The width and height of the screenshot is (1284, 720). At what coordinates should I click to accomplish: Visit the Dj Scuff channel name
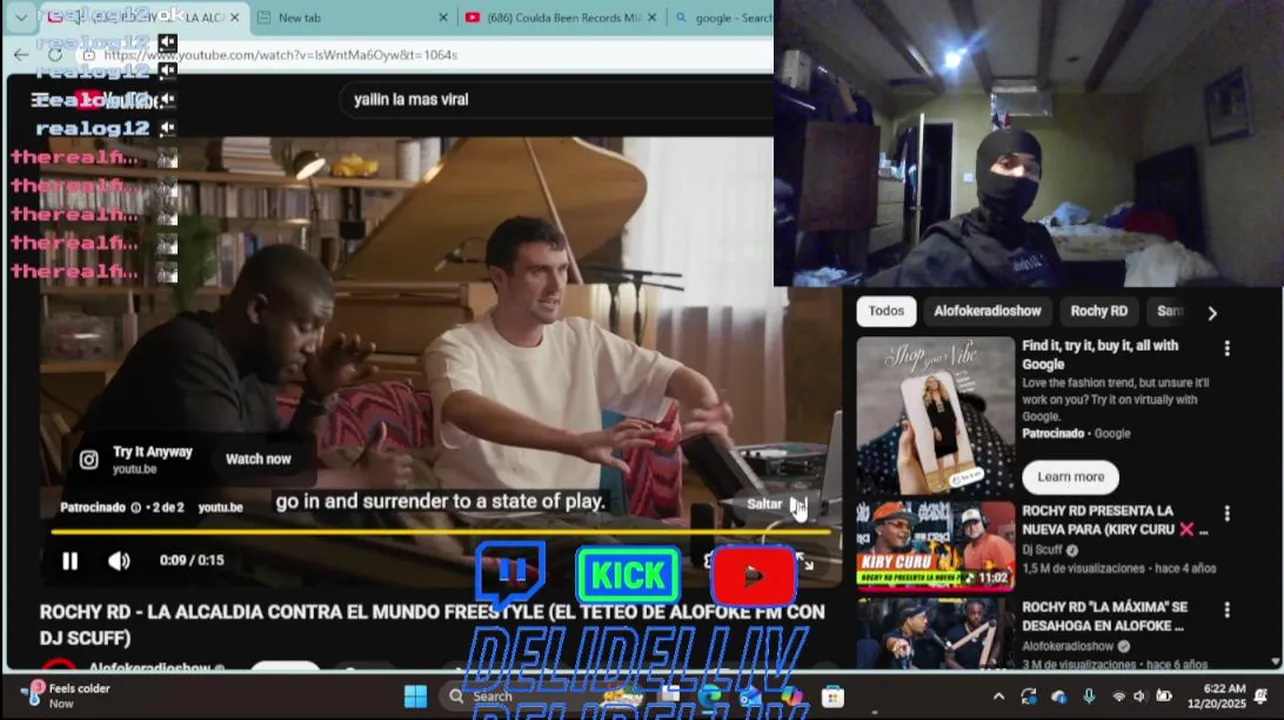click(x=1042, y=550)
